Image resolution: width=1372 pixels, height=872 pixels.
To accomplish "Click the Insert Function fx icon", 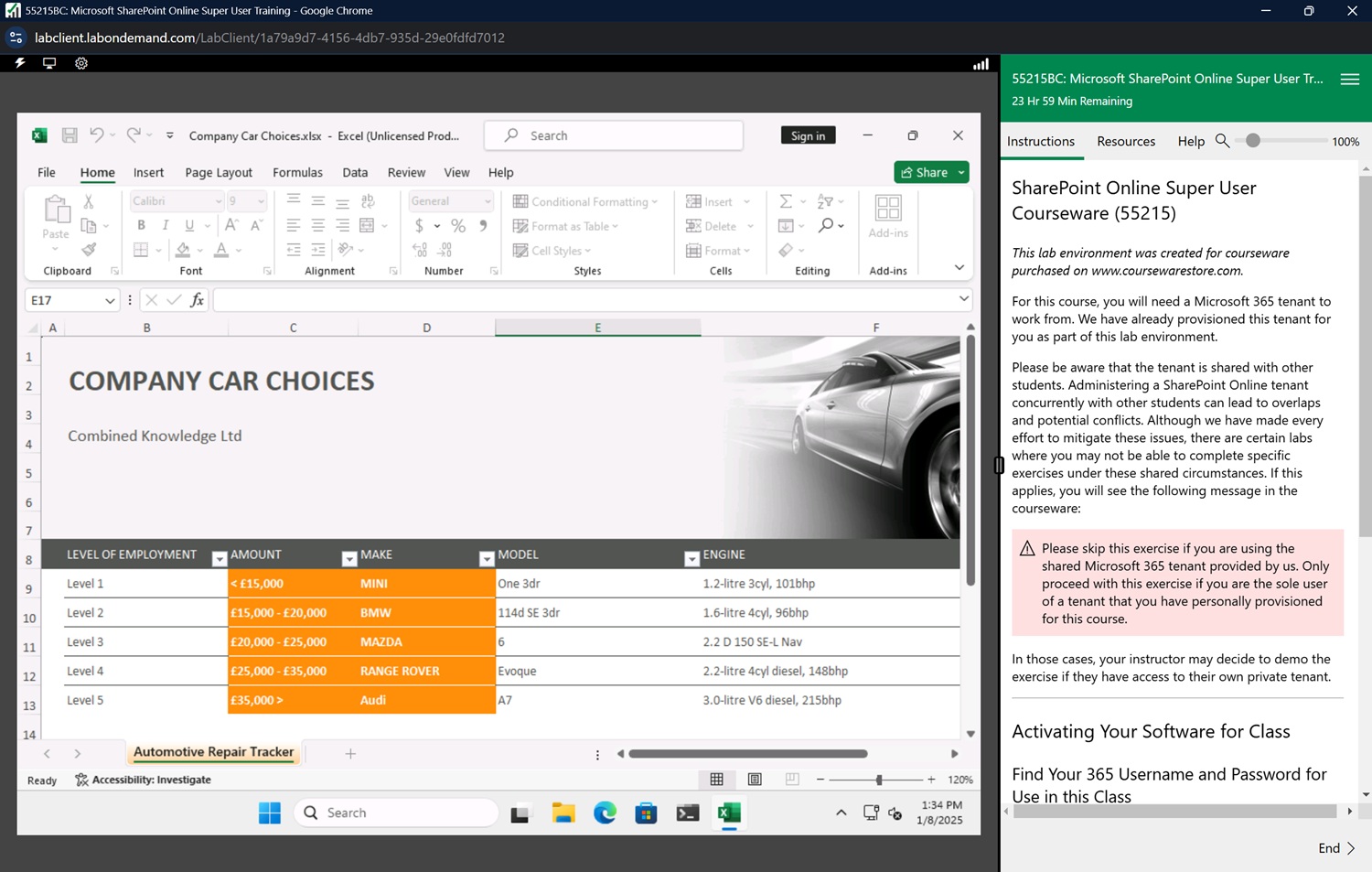I will click(x=197, y=300).
